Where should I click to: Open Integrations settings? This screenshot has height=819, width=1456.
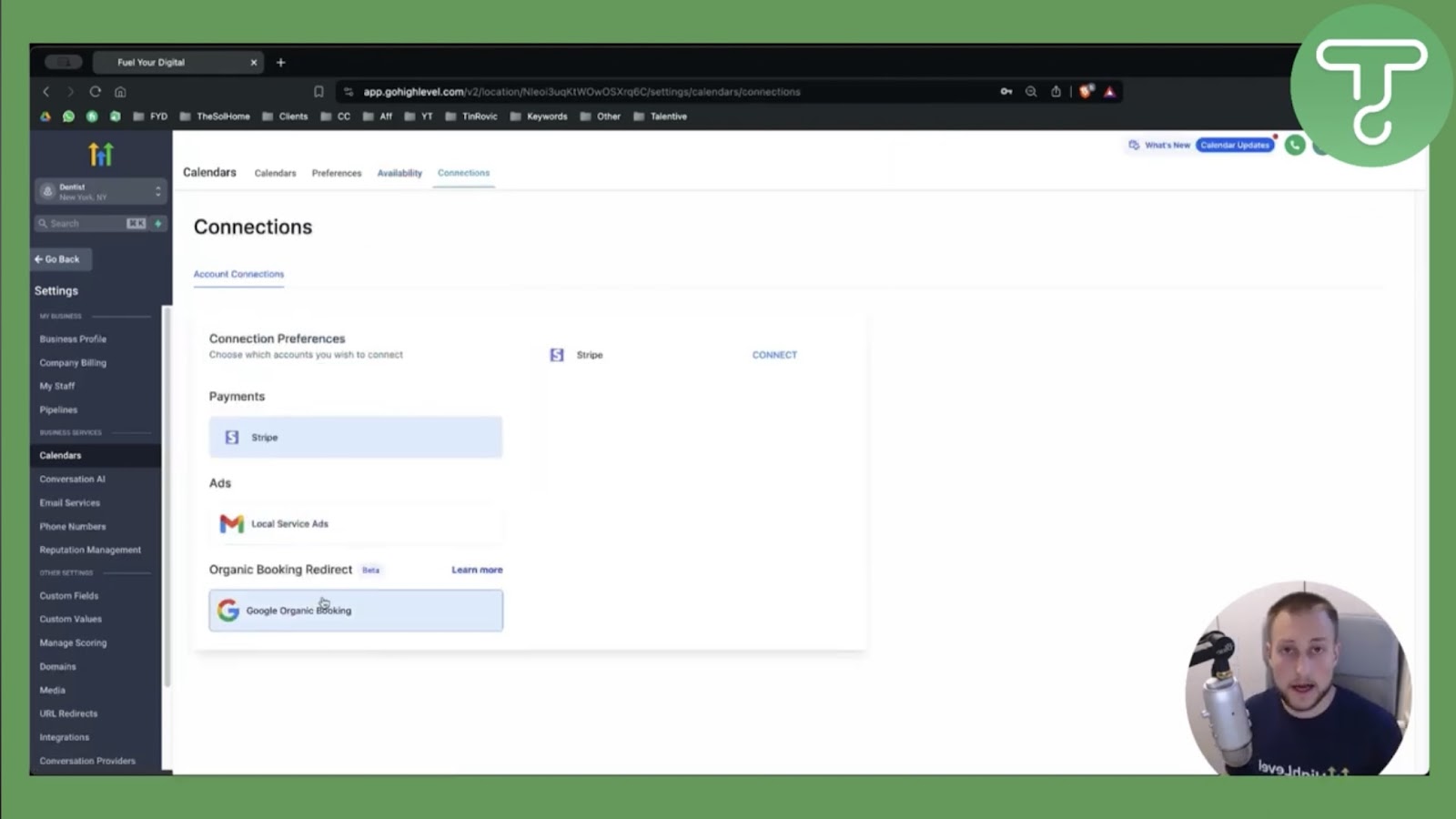(x=65, y=737)
